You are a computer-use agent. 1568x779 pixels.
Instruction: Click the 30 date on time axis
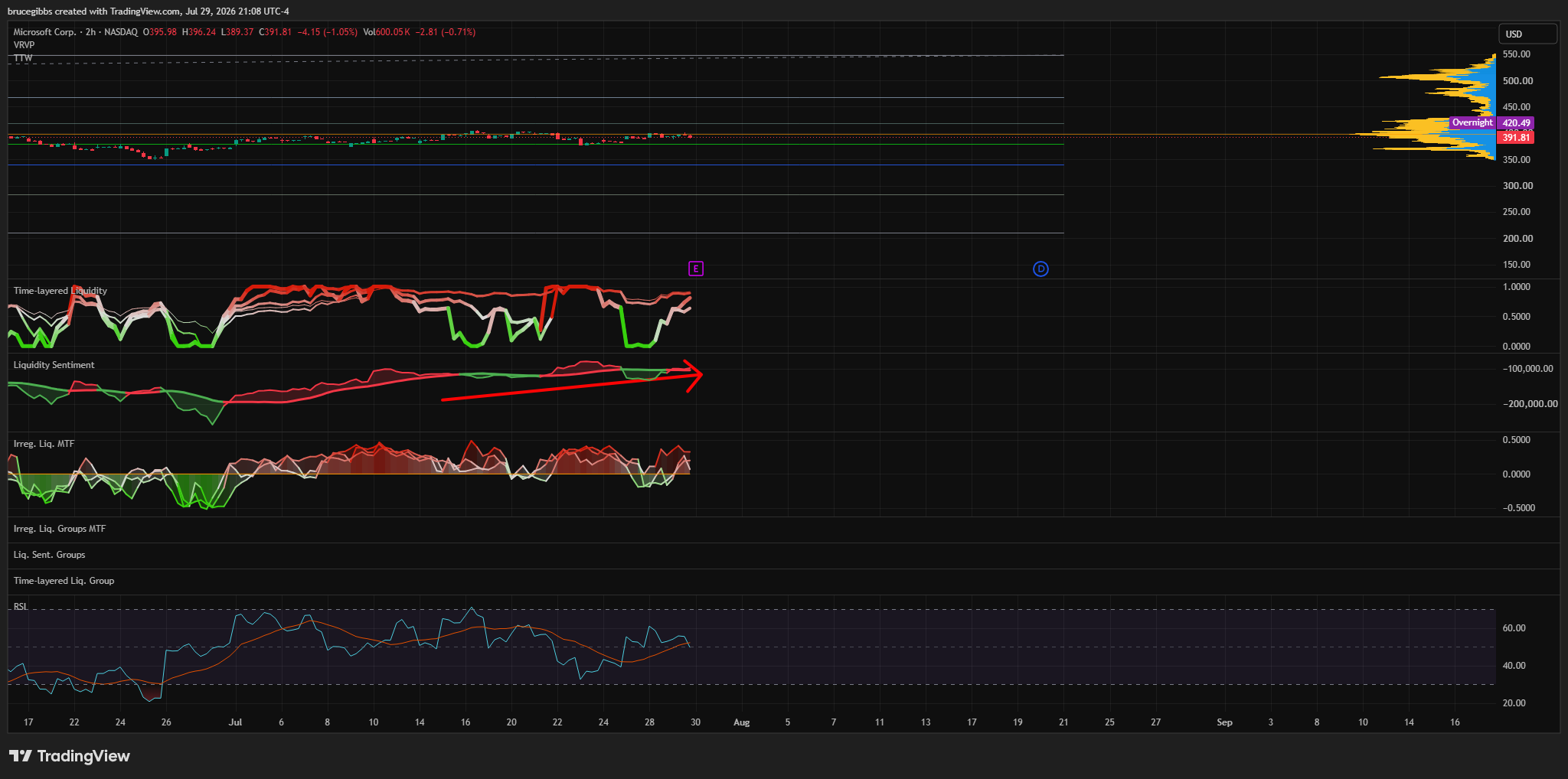click(695, 722)
